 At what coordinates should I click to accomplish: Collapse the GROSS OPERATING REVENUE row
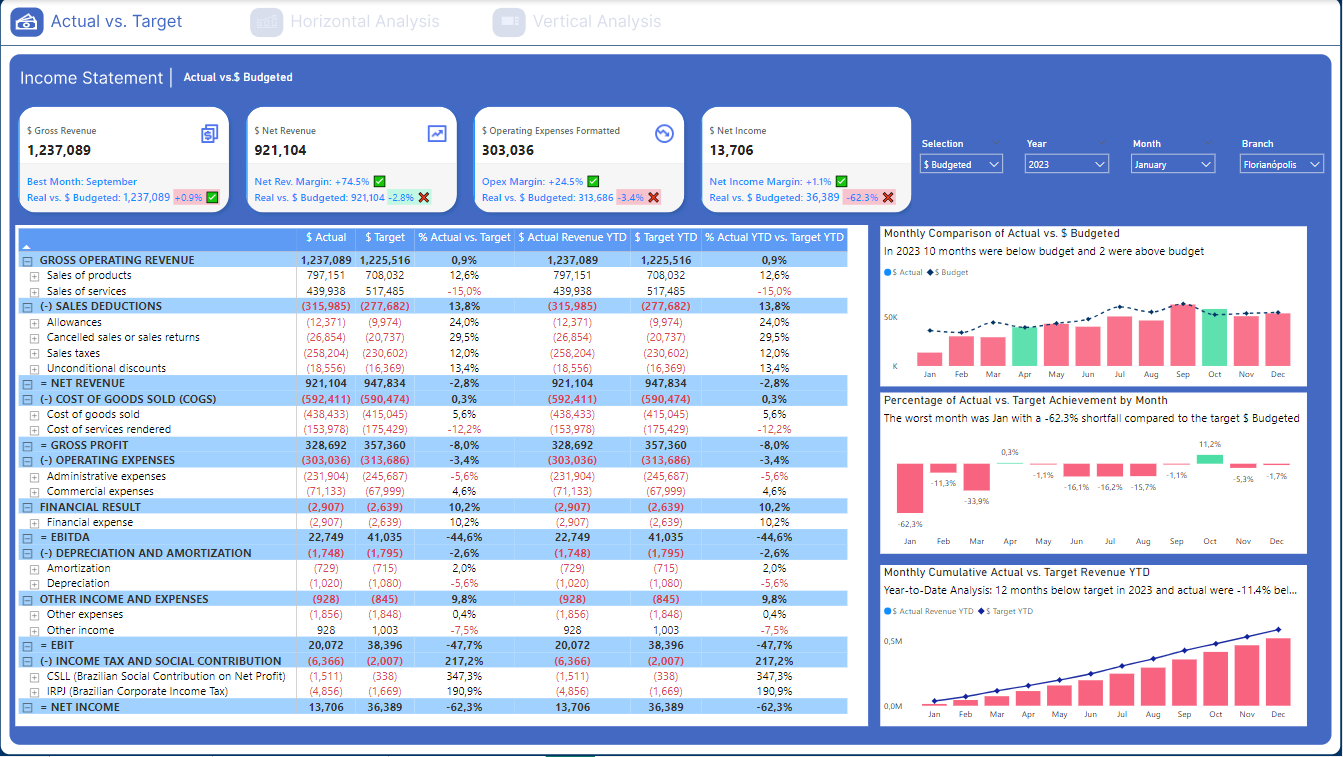[27, 260]
